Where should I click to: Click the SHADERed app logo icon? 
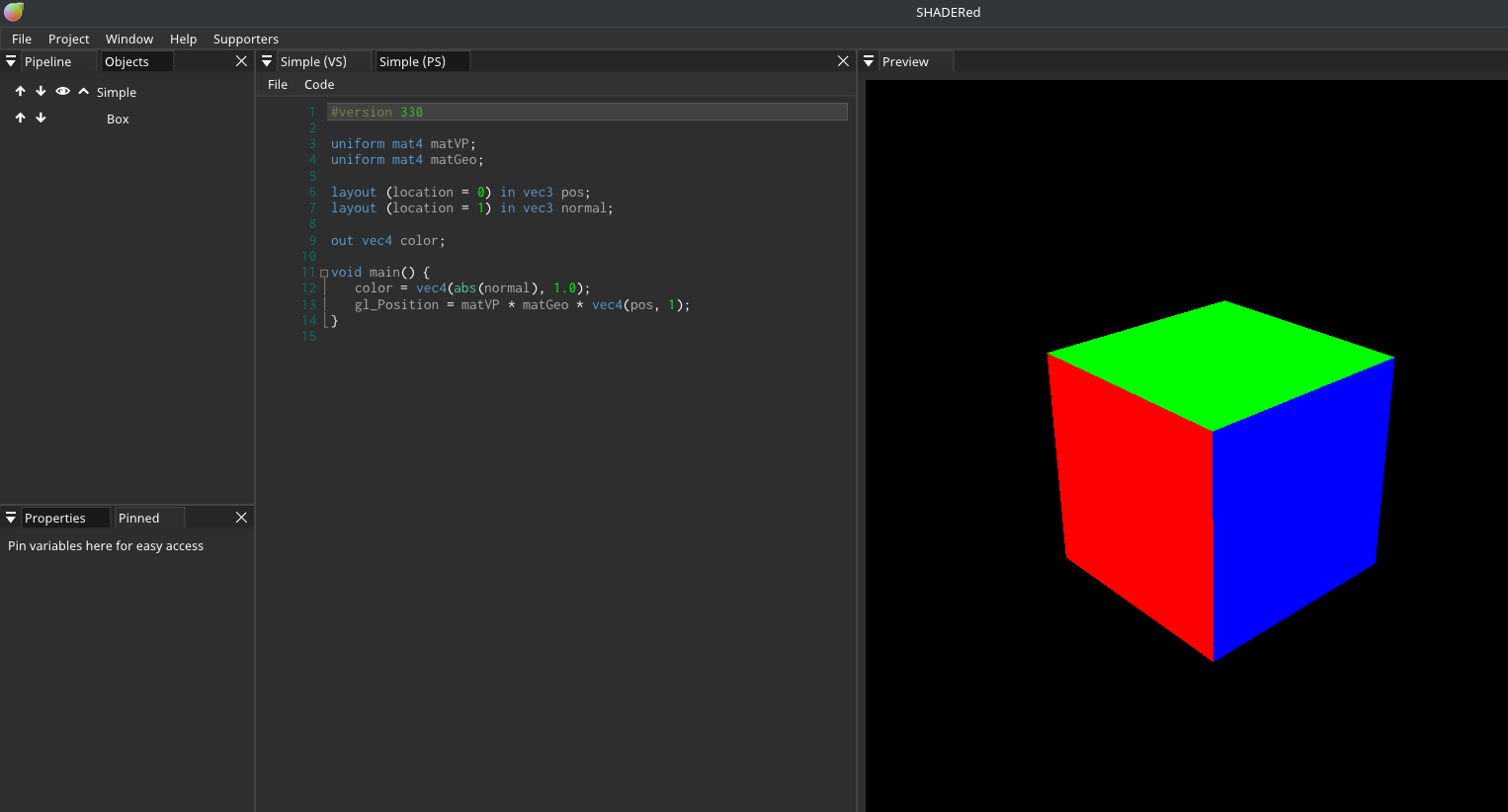pos(13,12)
